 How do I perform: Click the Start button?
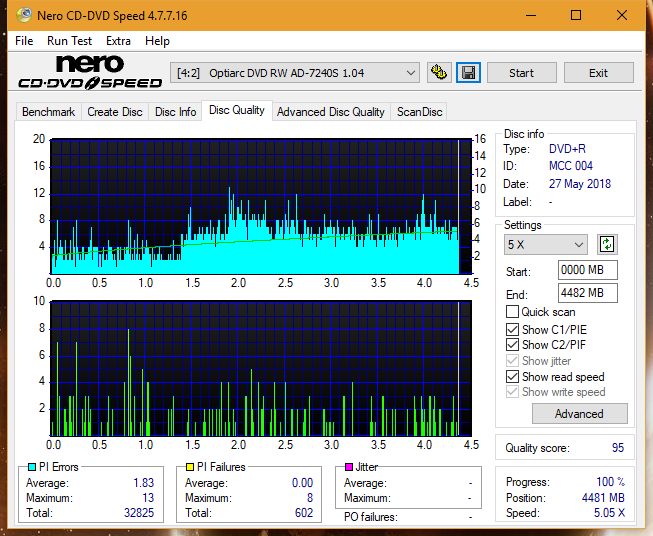tap(521, 73)
